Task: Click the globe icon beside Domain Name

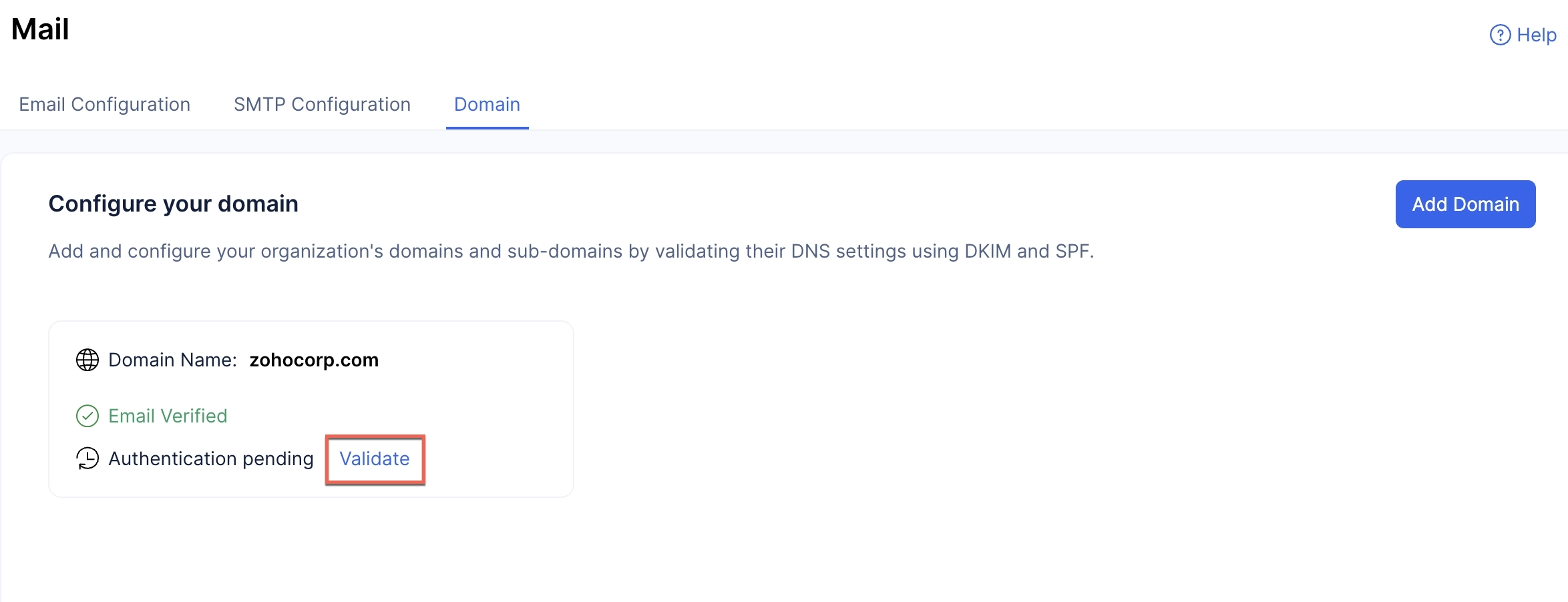Action: click(x=87, y=360)
